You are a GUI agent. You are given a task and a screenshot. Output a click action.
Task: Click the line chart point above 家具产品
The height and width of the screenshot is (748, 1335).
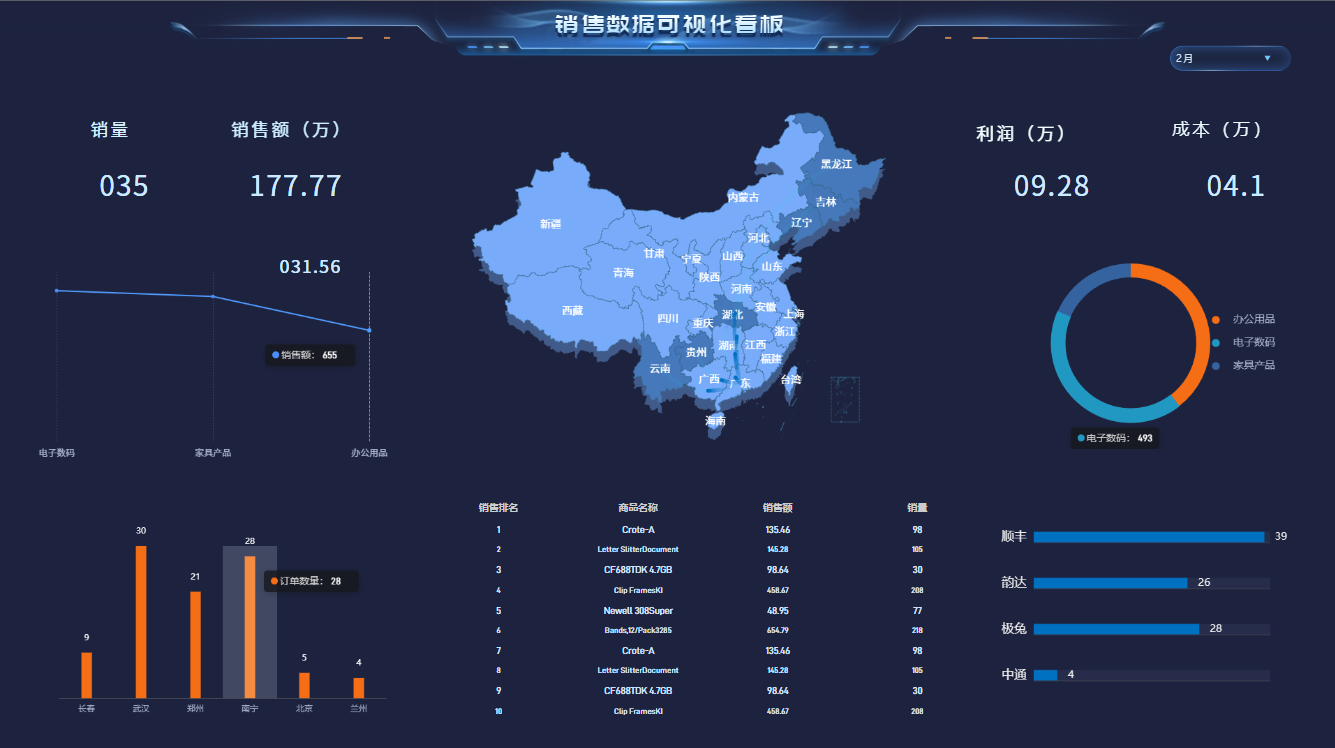pos(213,296)
